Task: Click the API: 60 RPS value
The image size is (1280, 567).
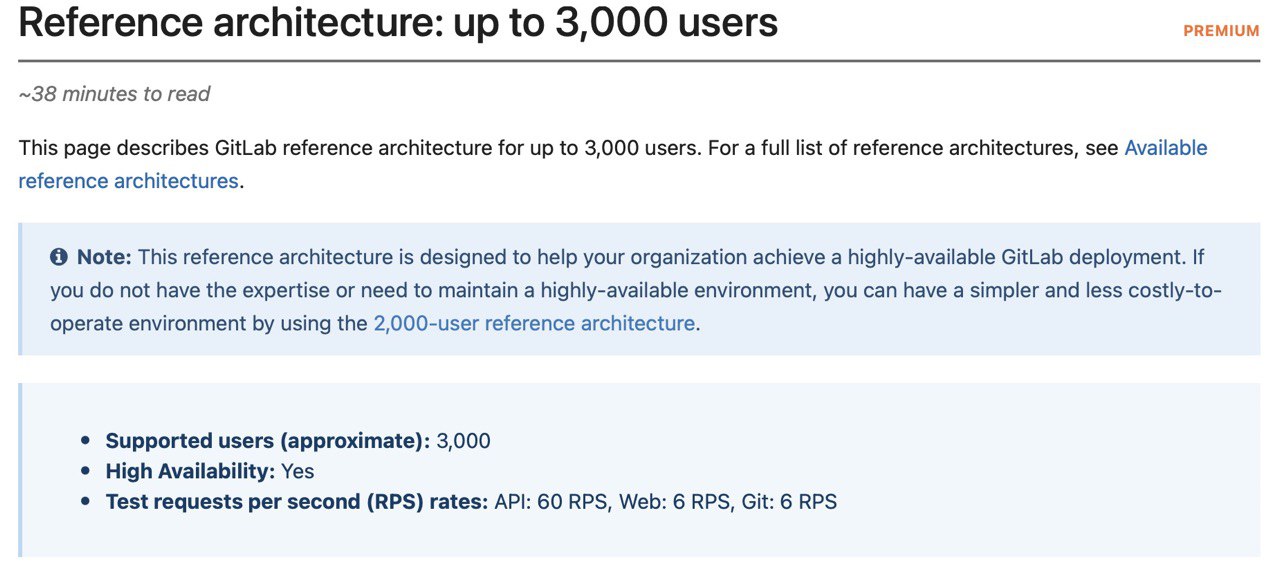Action: coord(551,502)
